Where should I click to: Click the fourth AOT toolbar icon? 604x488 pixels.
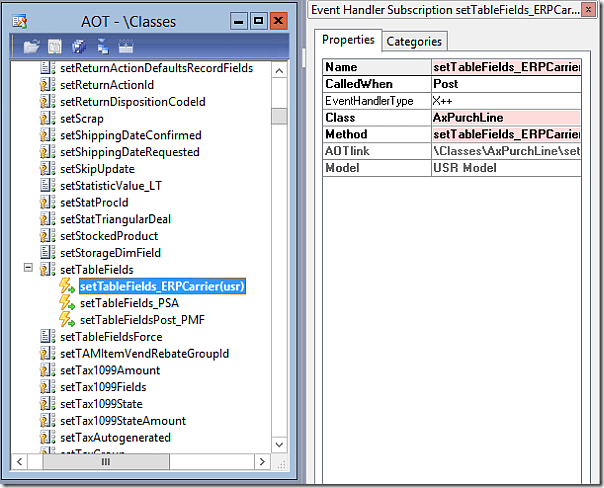102,46
